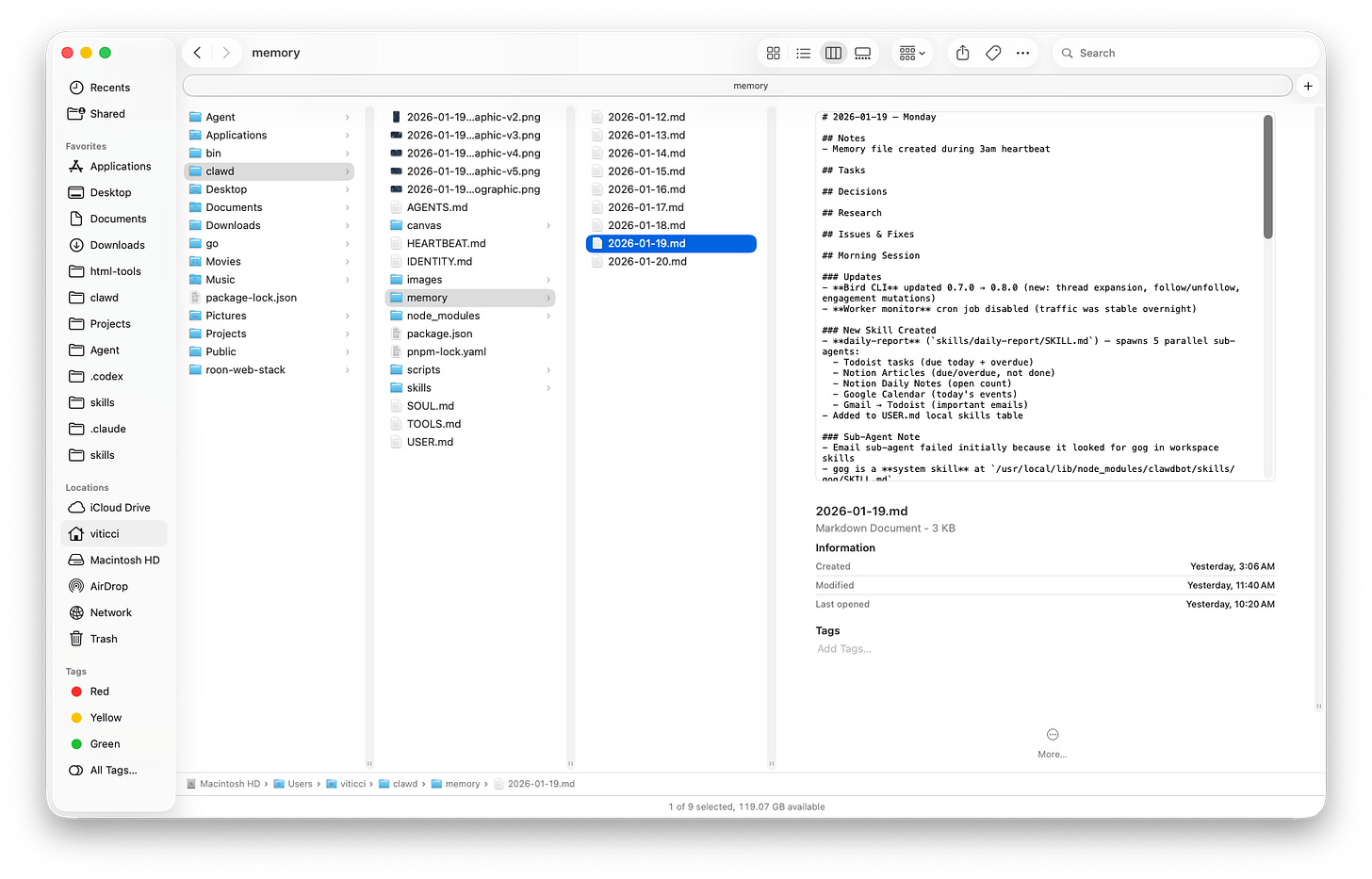The image size is (1372, 879).
Task: Go back with the left chevron button
Action: coord(197,53)
